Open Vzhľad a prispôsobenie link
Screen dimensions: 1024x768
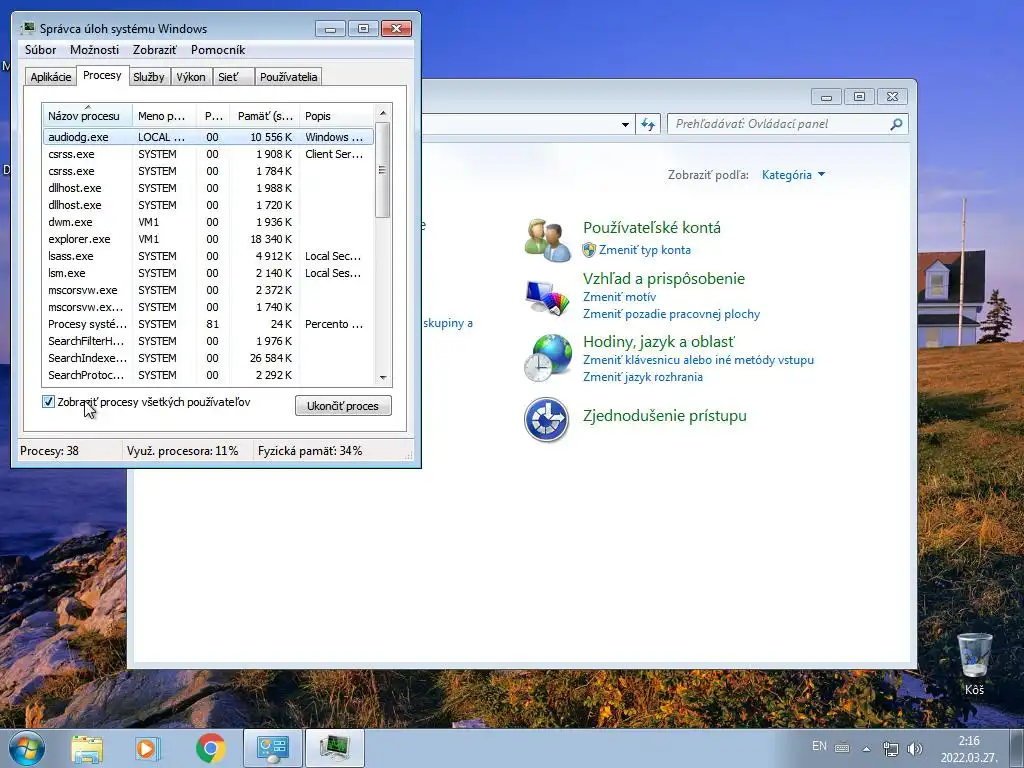tap(664, 279)
